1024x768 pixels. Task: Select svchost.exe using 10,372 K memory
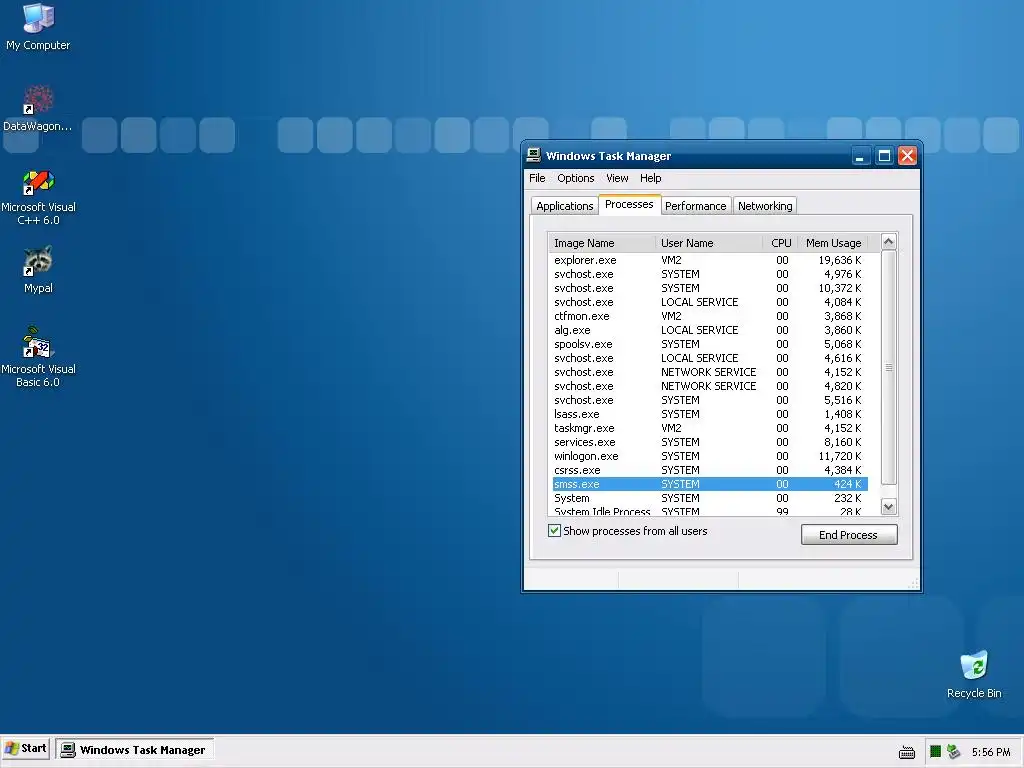coord(709,288)
